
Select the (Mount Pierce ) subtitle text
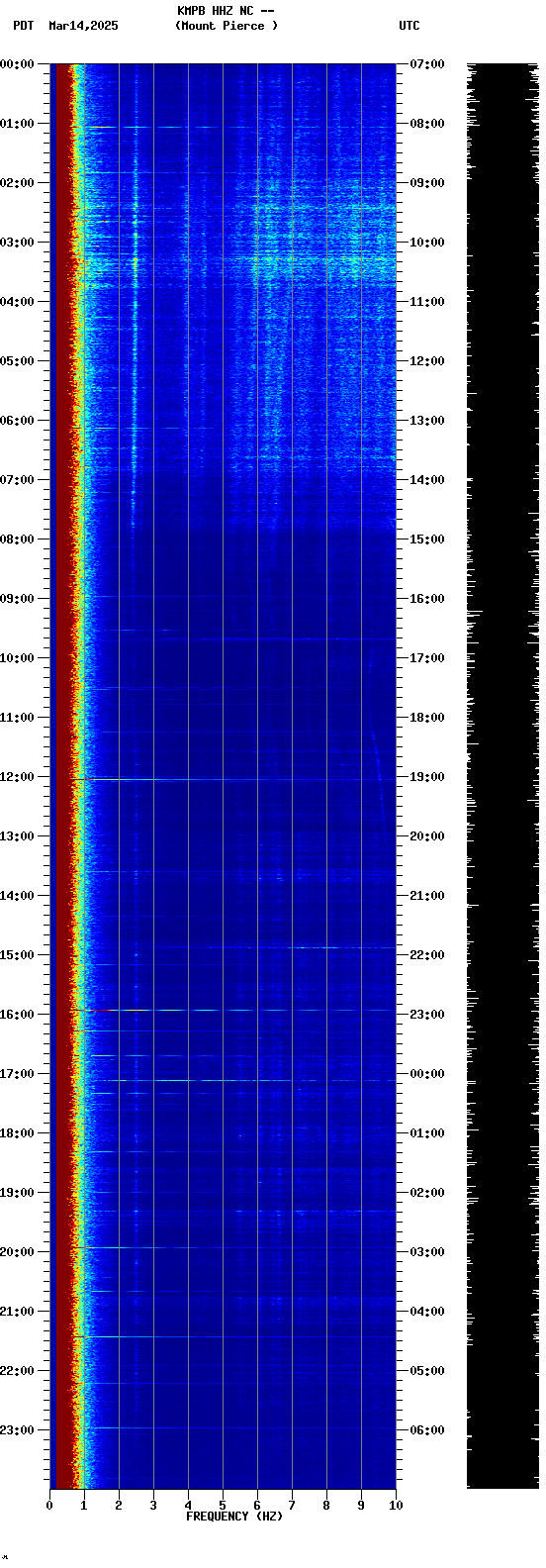(227, 26)
